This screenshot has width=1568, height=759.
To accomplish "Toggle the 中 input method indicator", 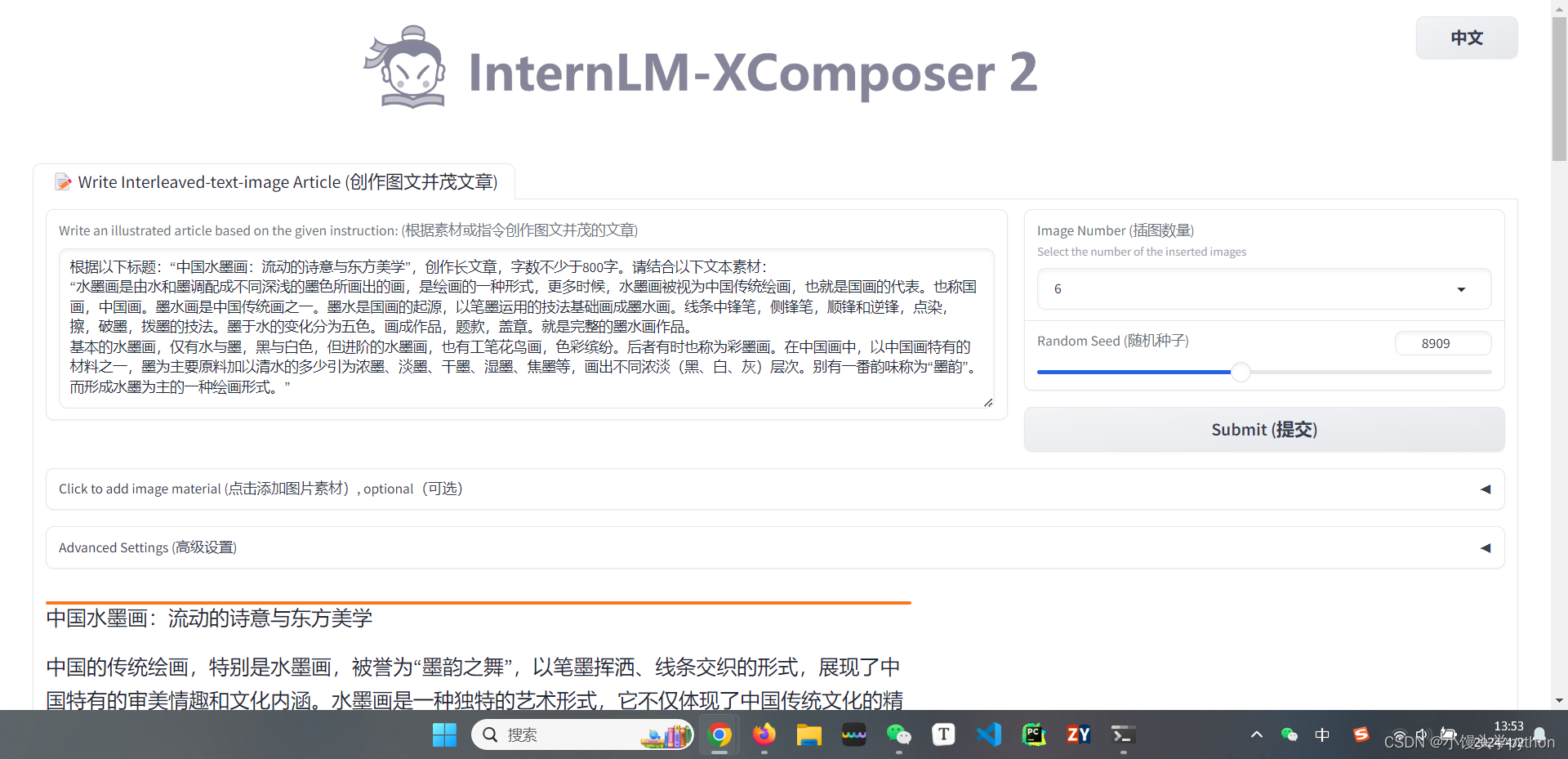I will pos(1322,734).
